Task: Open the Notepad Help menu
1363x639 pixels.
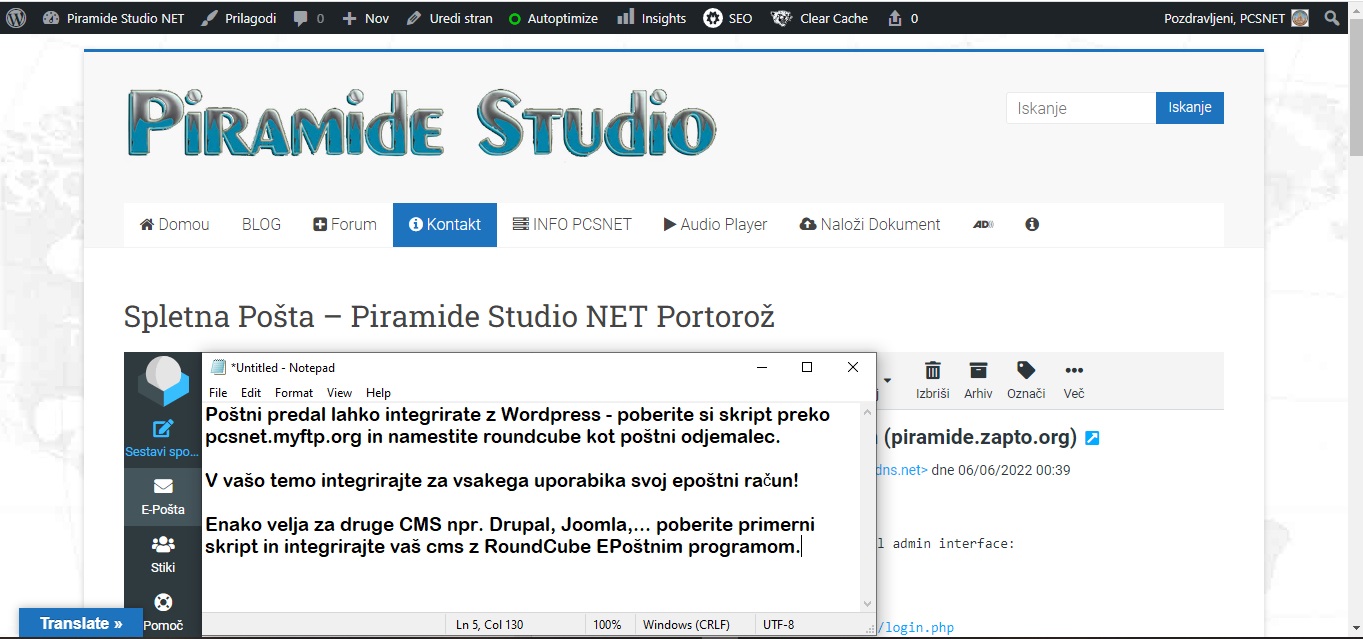Action: [378, 393]
